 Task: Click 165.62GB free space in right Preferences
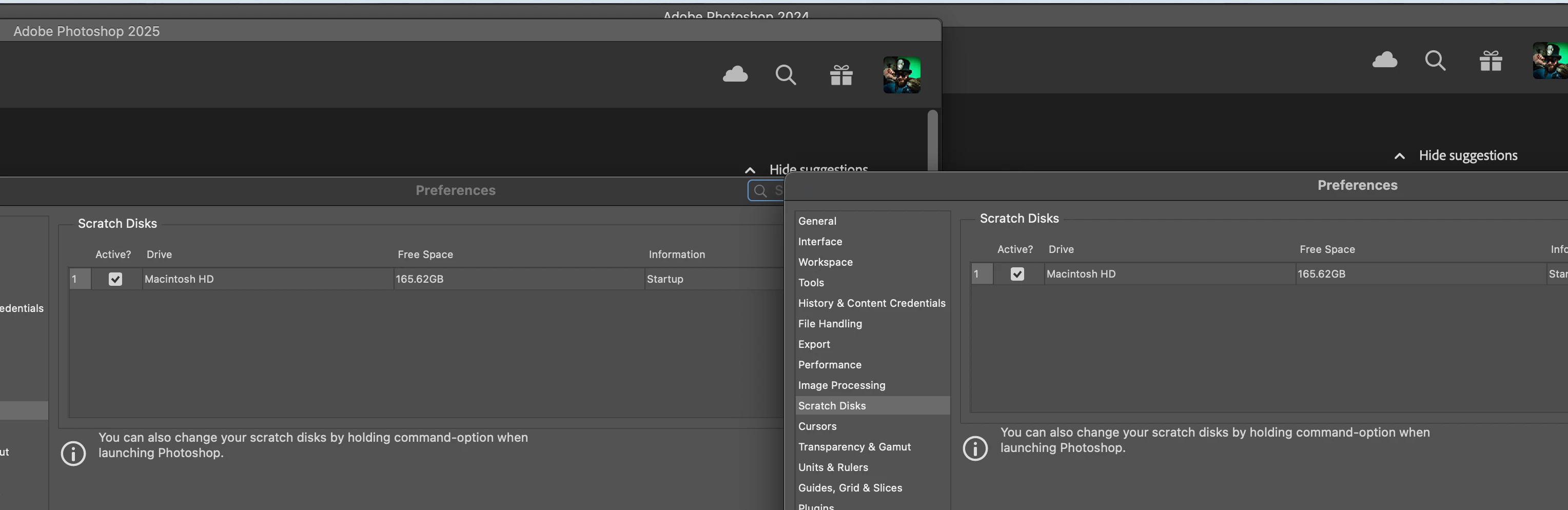pyautogui.click(x=1322, y=274)
